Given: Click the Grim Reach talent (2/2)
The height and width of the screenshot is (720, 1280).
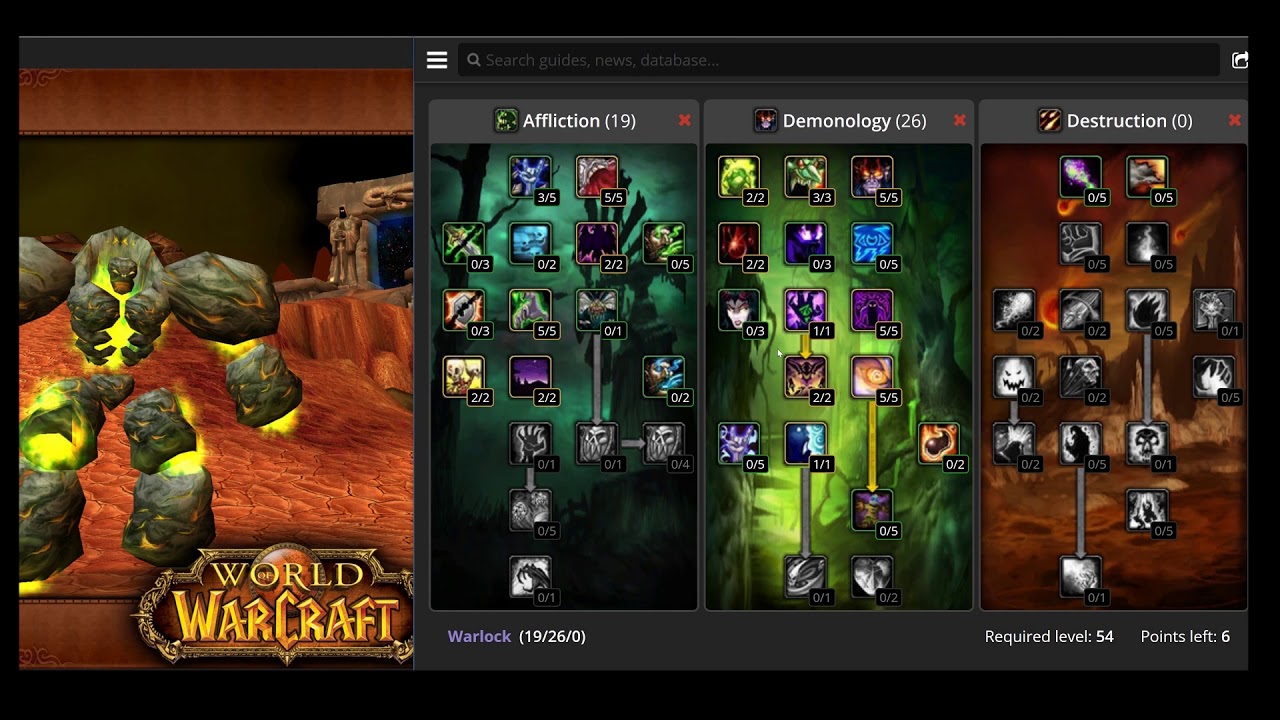Looking at the screenshot, I should (x=464, y=377).
